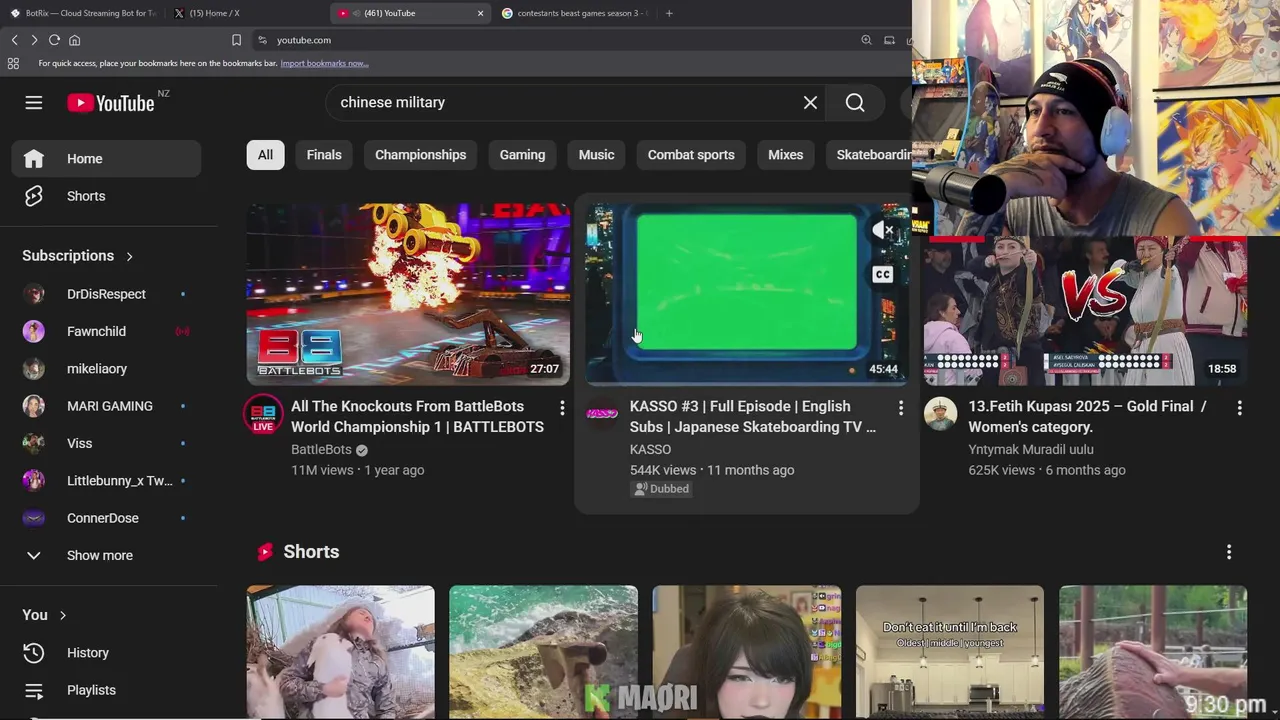This screenshot has height=720, width=1280.
Task: Open options menu for BattleBots video
Action: (x=562, y=408)
